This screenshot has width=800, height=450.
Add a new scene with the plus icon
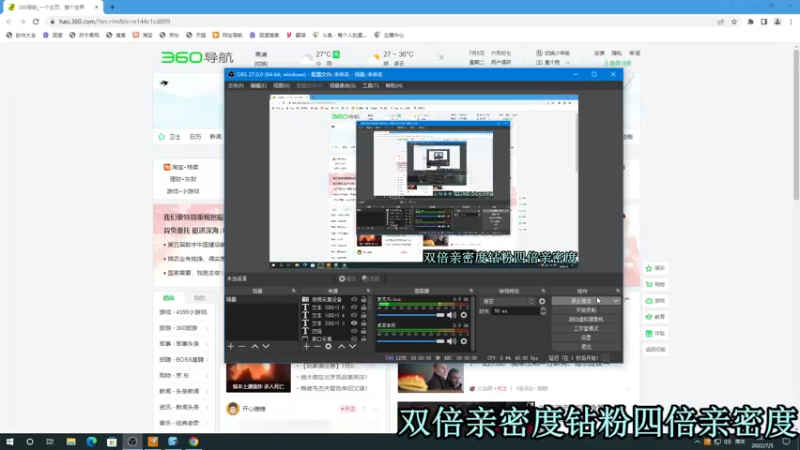(x=231, y=346)
